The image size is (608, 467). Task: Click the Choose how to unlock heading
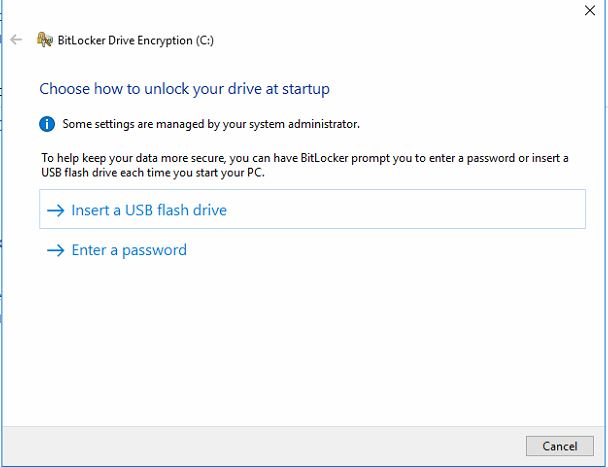(184, 89)
